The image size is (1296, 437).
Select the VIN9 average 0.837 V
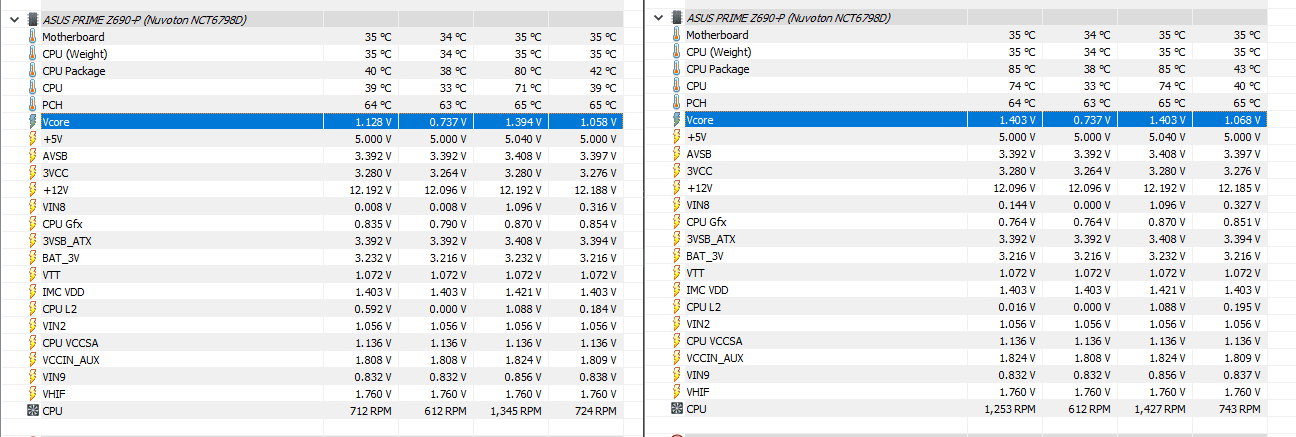point(1243,376)
